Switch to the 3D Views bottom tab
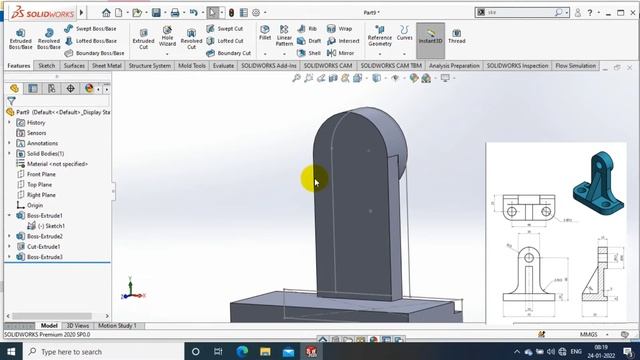Image resolution: width=640 pixels, height=360 pixels. [x=78, y=326]
